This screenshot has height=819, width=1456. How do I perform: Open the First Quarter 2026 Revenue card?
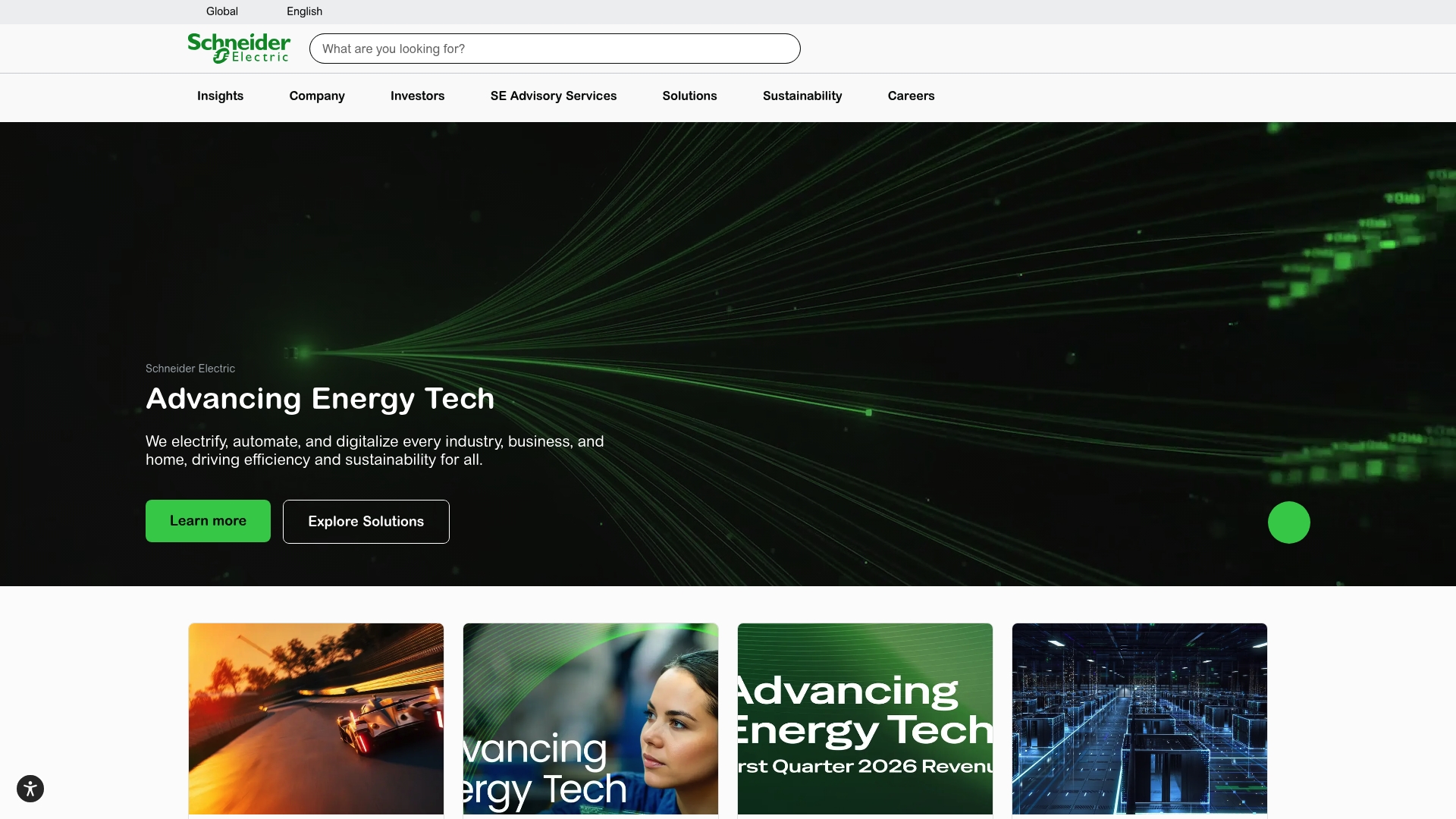click(865, 719)
